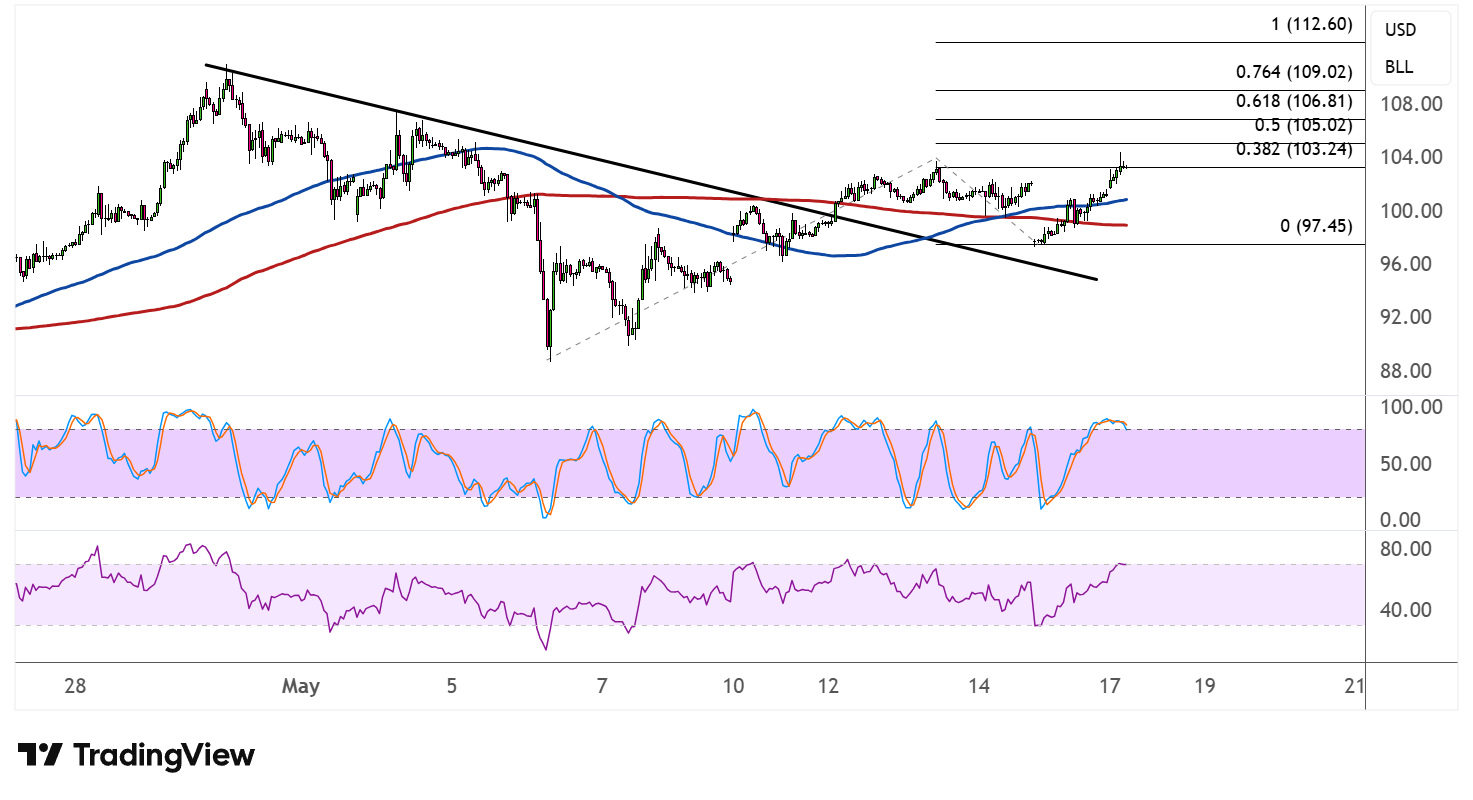Click the USD currency label
This screenshot has height=800, width=1473.
(1400, 30)
